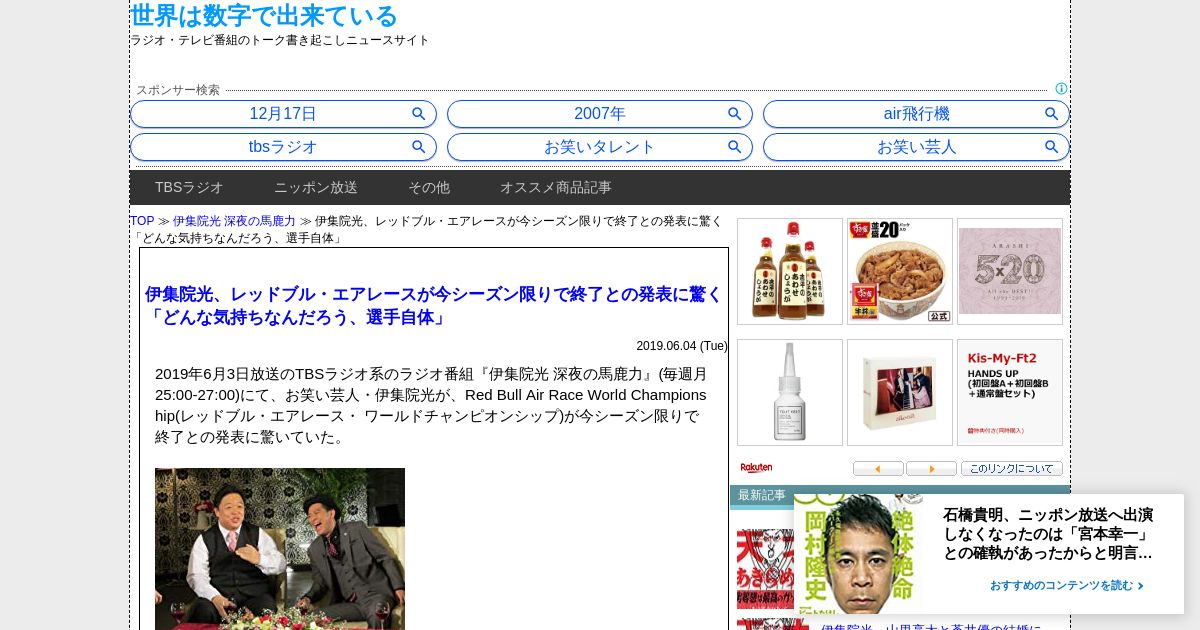Image resolution: width=1200 pixels, height=630 pixels.
Task: Click the ad info icon by sponsor search
Action: (x=1061, y=89)
